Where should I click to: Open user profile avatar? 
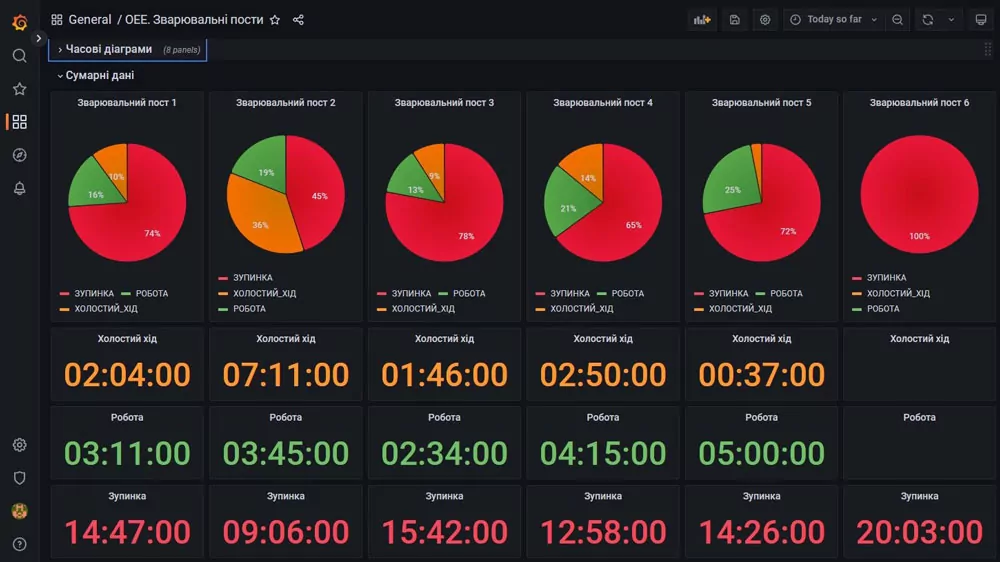[x=20, y=511]
